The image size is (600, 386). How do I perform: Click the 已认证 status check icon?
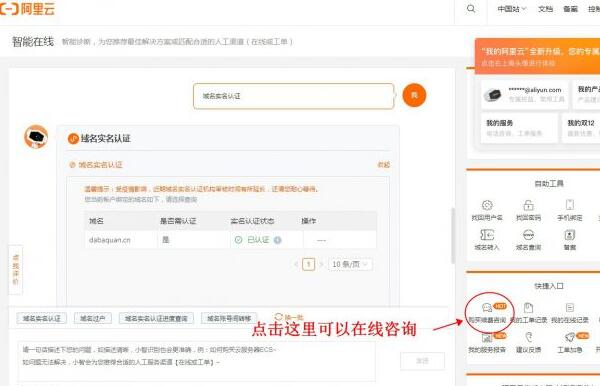pos(238,240)
